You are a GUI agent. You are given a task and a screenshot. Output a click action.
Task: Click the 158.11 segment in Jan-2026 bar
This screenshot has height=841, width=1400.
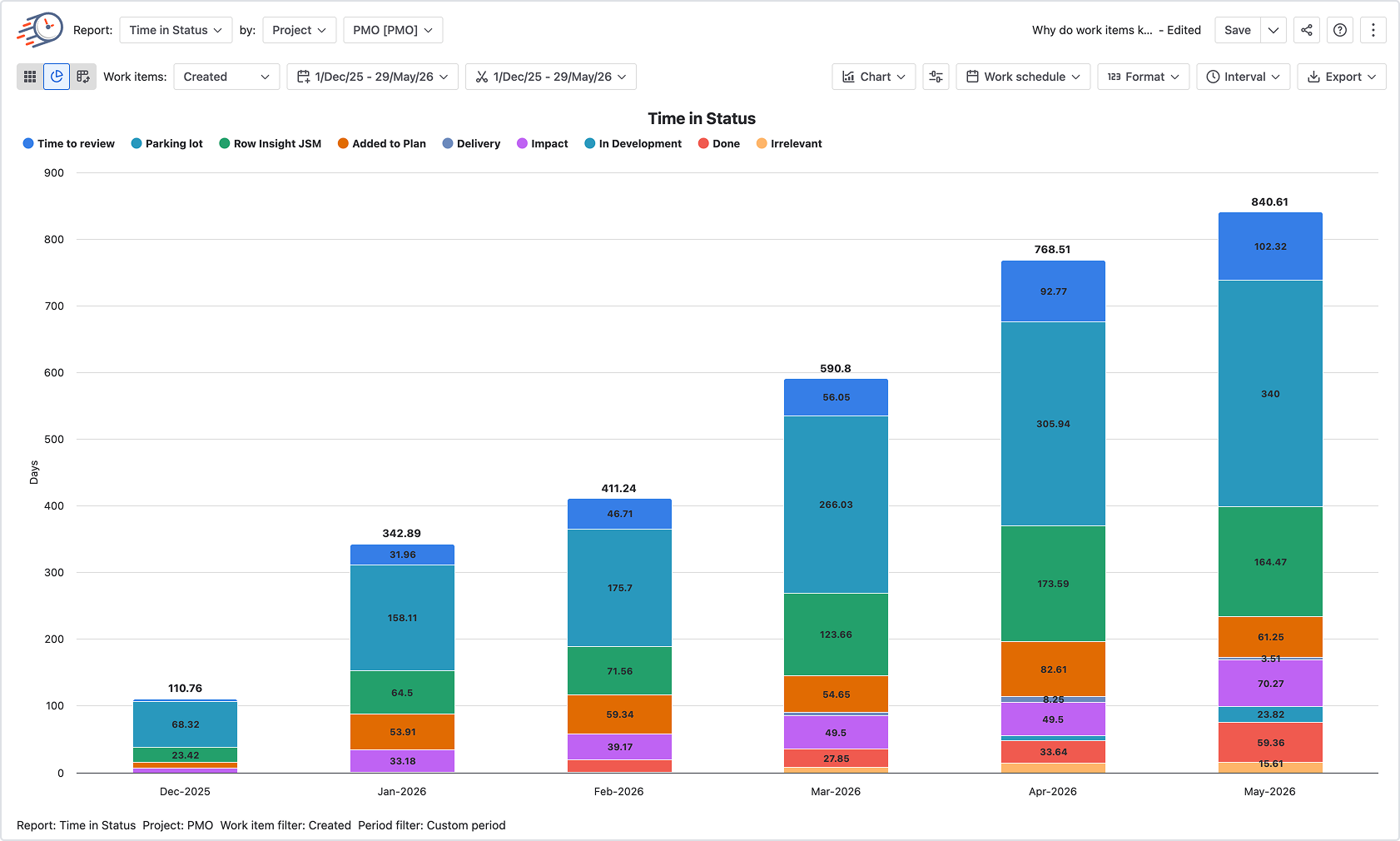point(402,618)
